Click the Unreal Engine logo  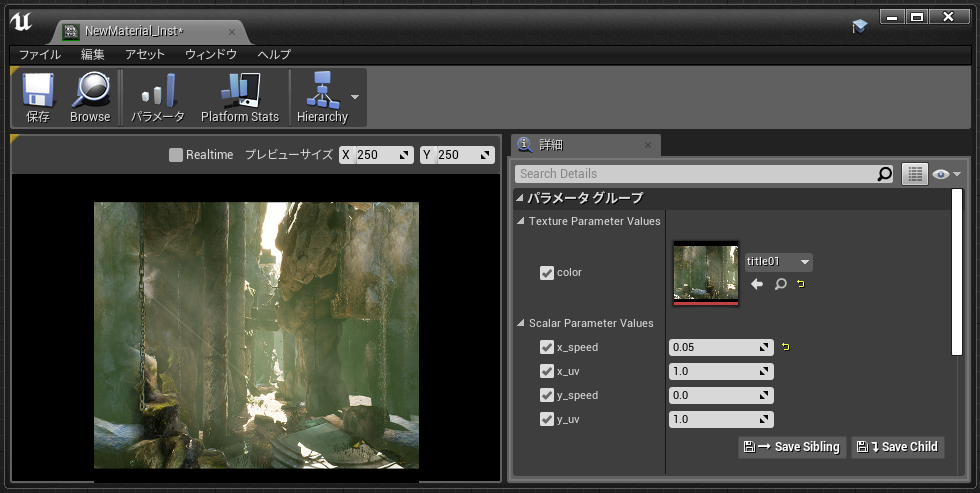(x=21, y=22)
